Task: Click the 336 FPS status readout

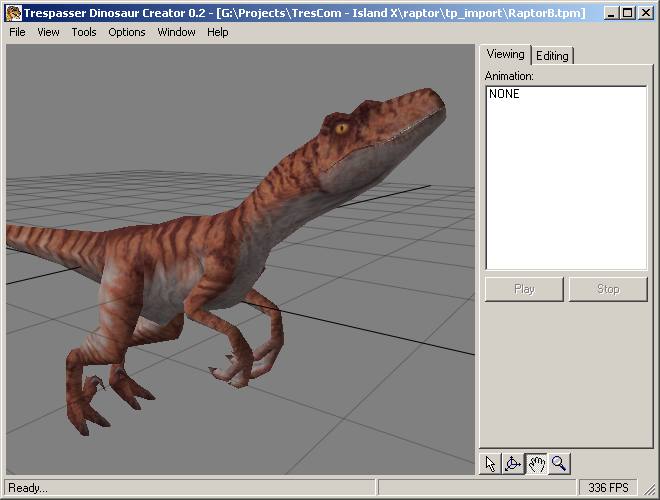Action: pos(608,488)
